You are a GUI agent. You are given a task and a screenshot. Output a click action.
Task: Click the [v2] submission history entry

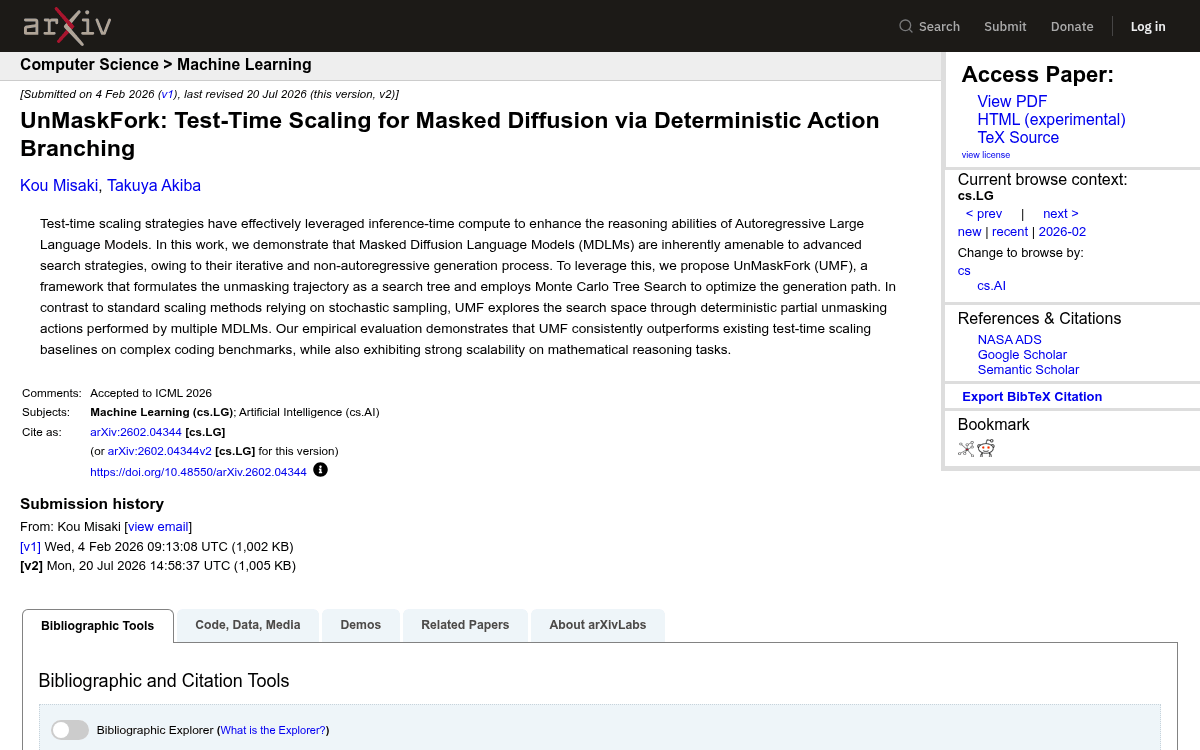[158, 566]
